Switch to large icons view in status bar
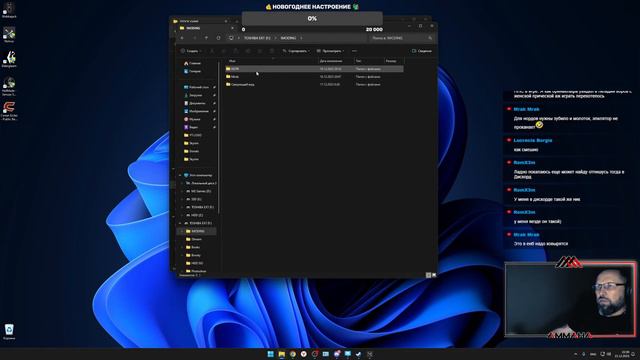 point(434,275)
